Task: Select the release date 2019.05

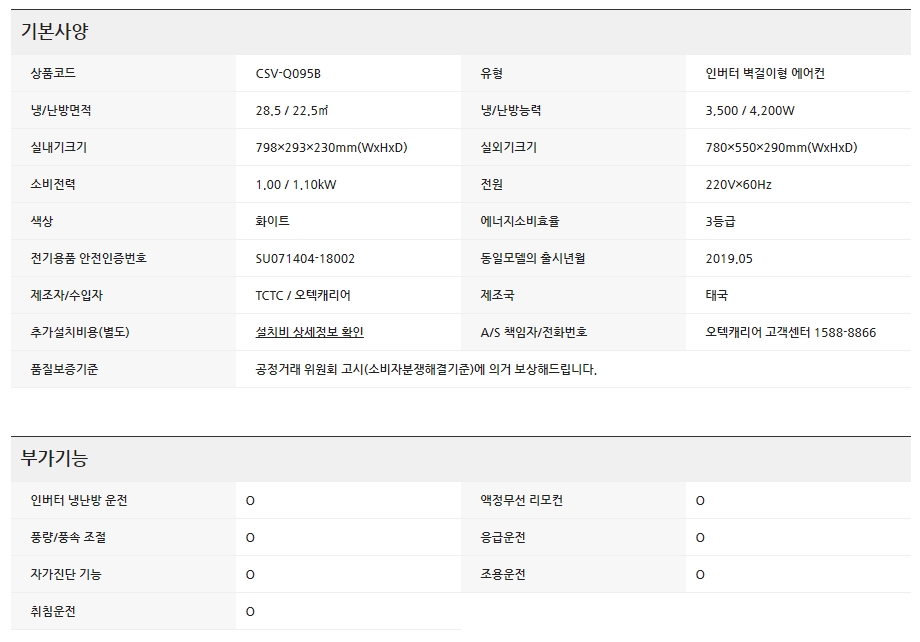Action: [728, 258]
